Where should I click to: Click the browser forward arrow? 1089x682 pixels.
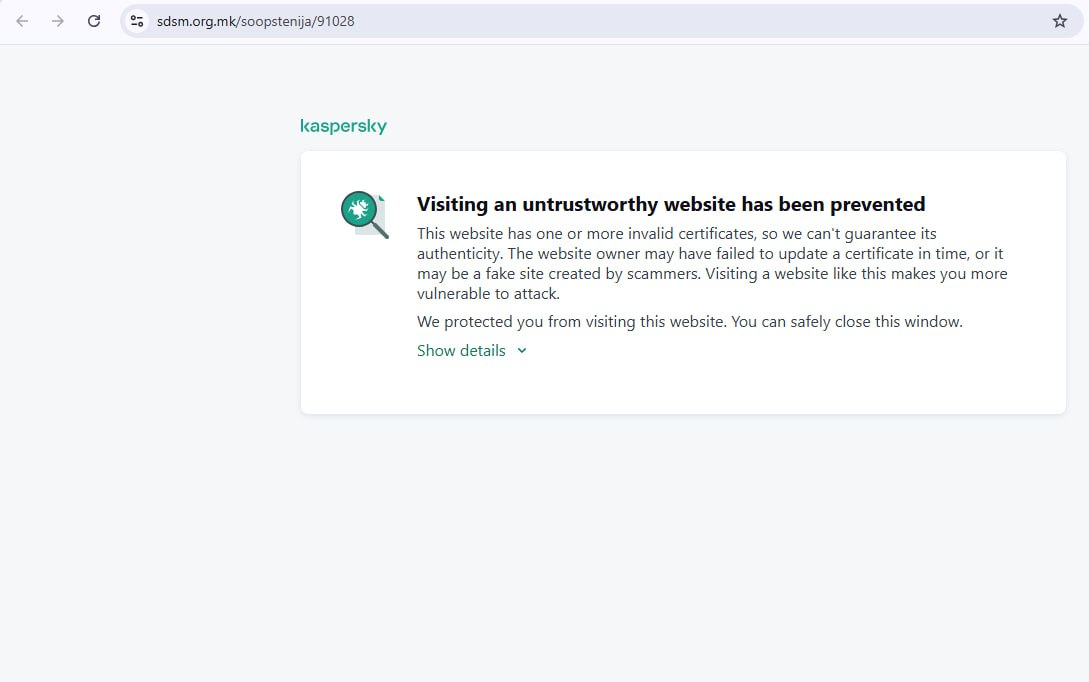click(x=58, y=21)
